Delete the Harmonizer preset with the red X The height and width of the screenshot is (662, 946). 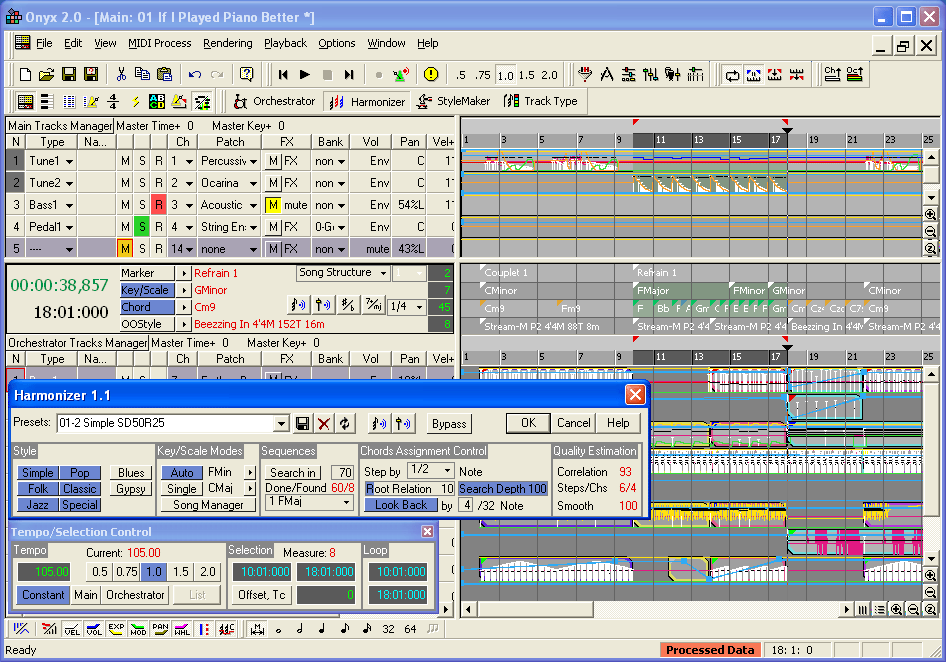coord(324,424)
